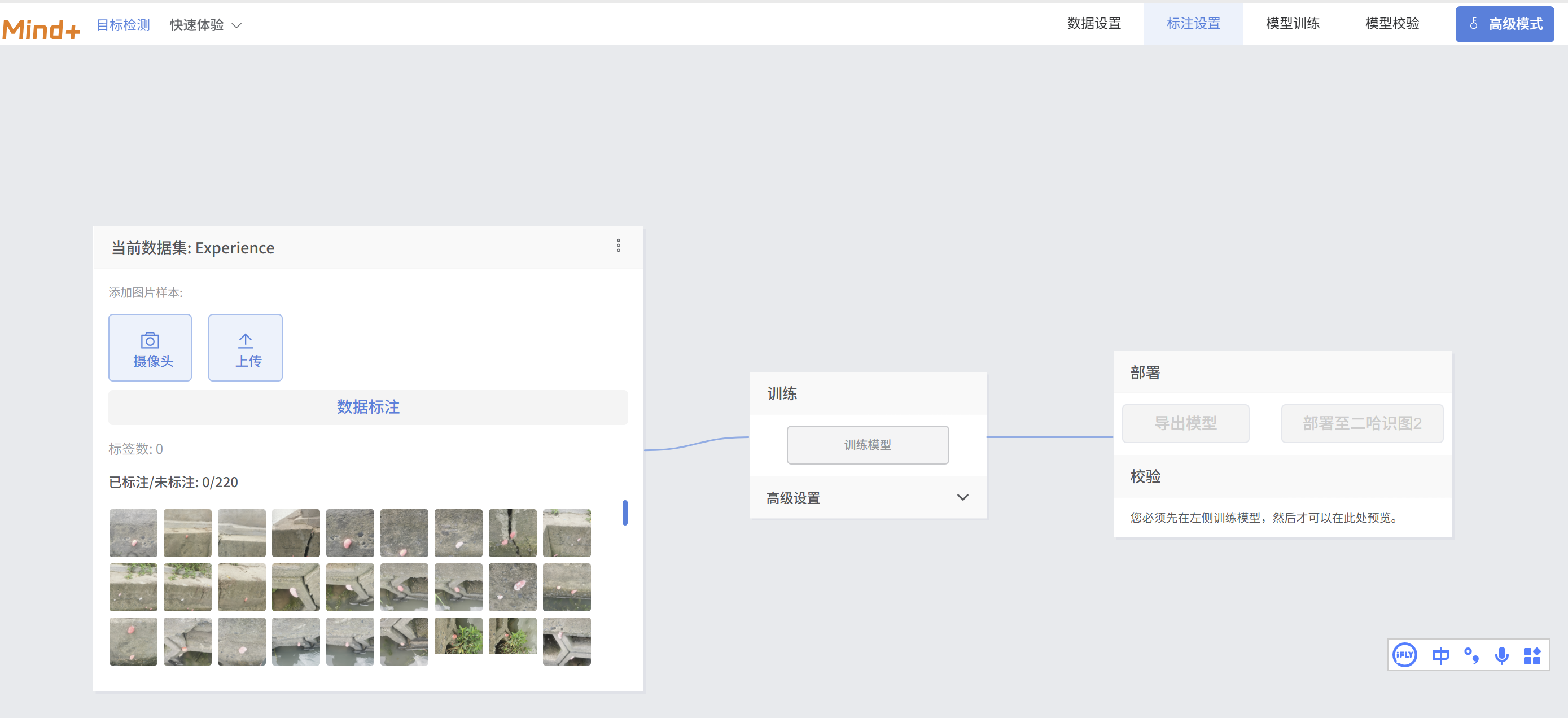Open the 模型校验 tab

pos(1391,24)
